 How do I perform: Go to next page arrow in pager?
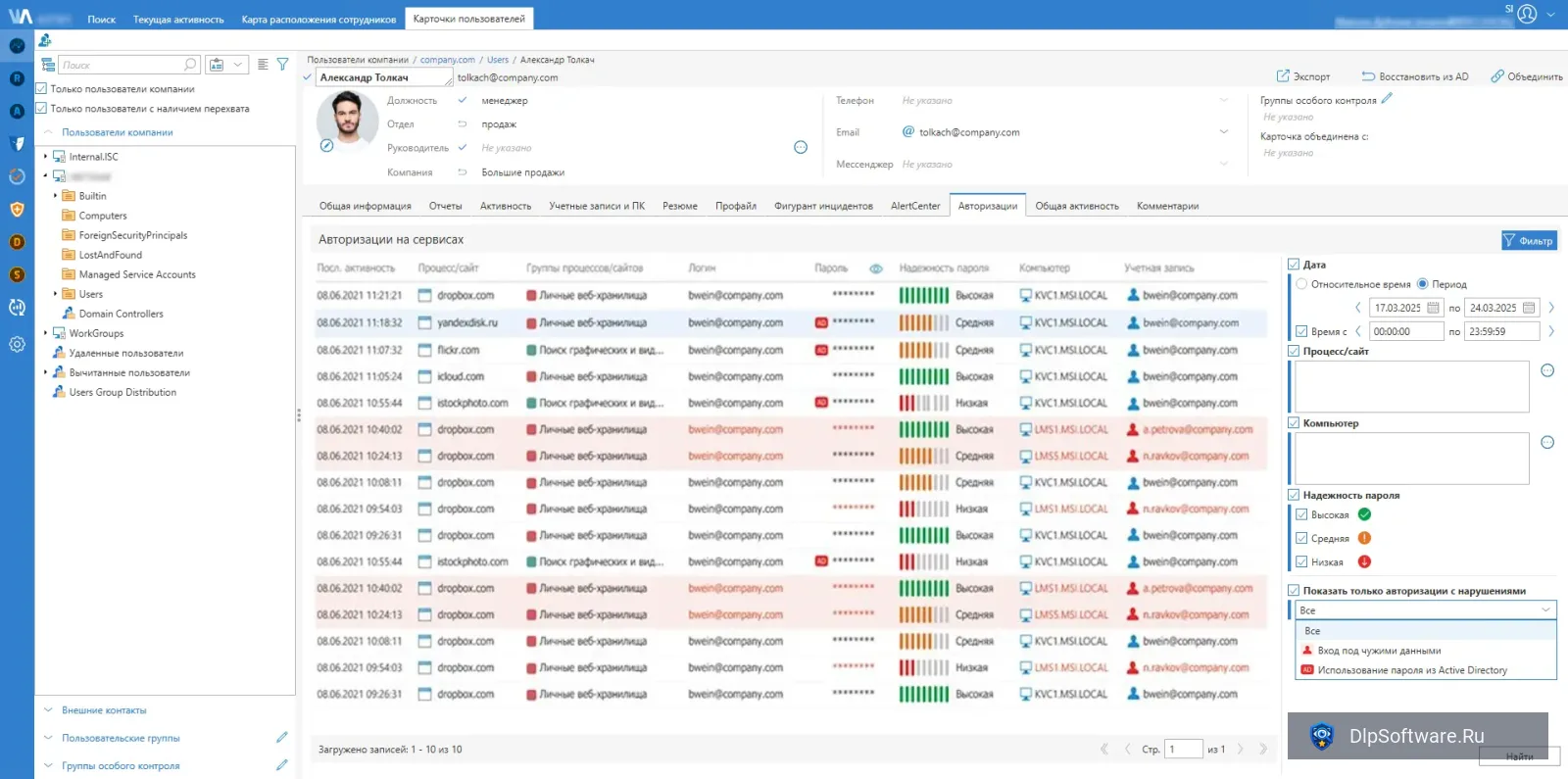pyautogui.click(x=1241, y=749)
